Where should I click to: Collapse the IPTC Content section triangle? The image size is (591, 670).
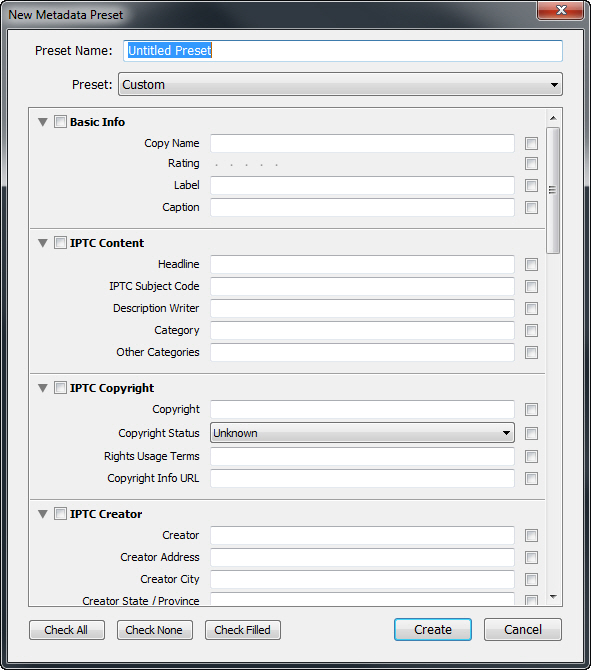43,243
